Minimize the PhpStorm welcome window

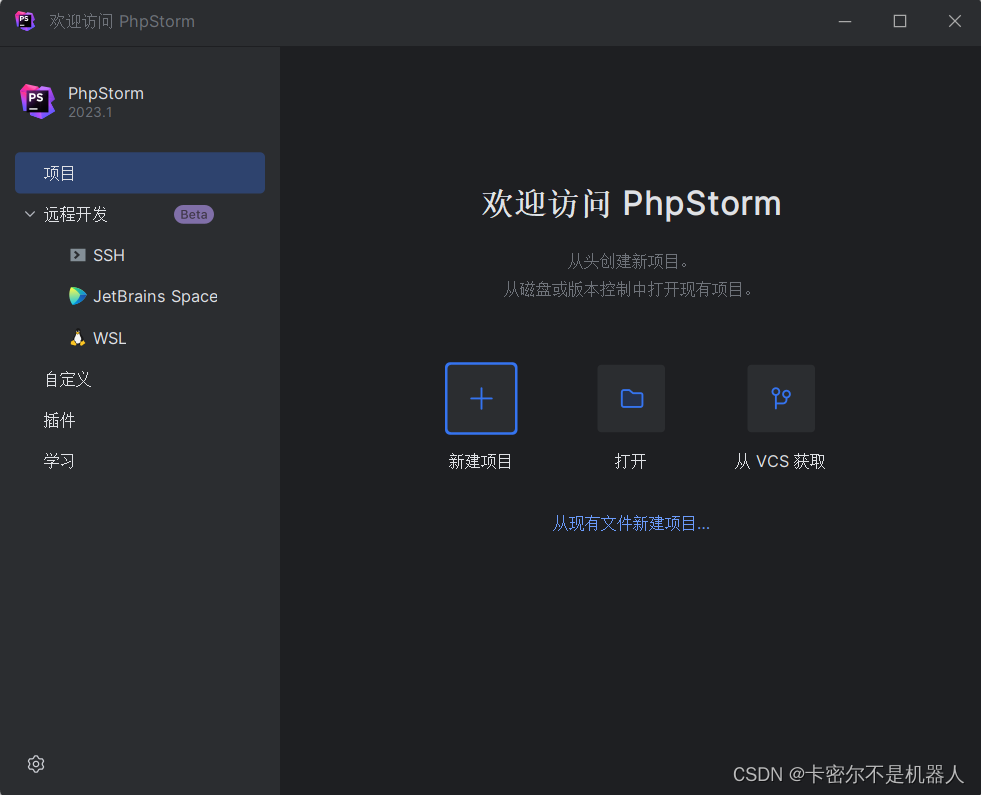tap(845, 21)
